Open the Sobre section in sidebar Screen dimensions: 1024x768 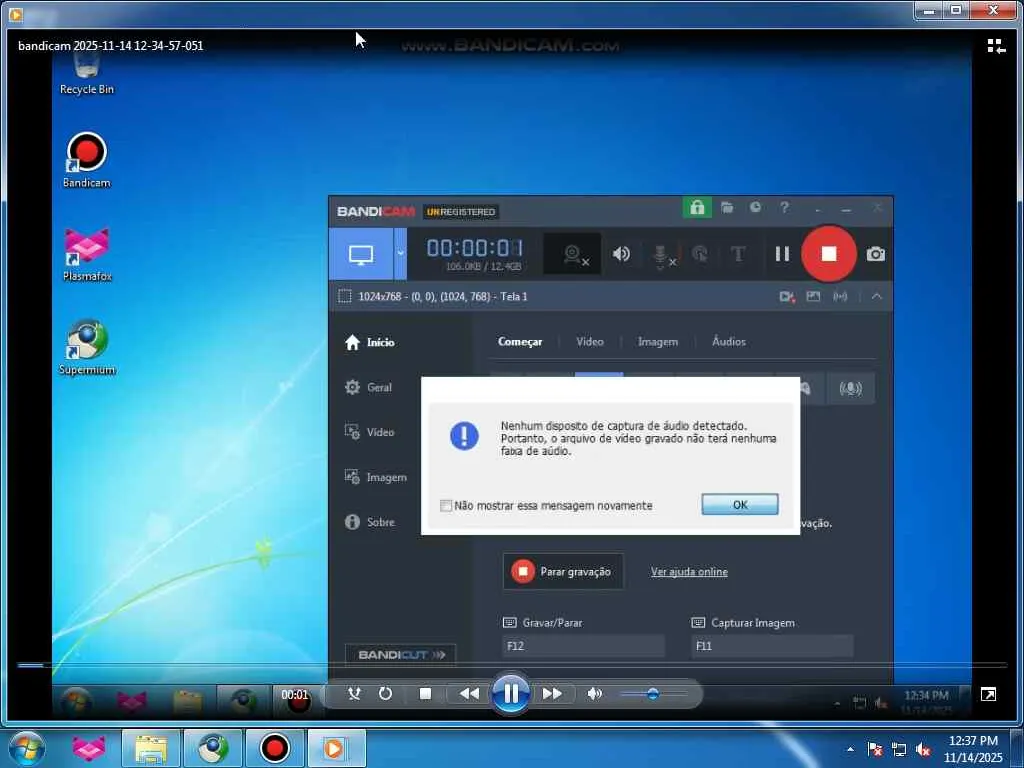point(370,522)
